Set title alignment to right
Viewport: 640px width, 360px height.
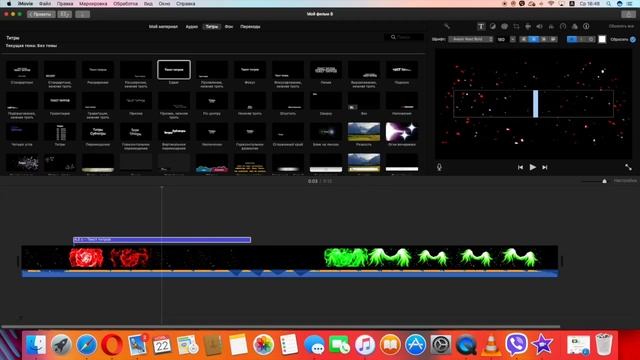(543, 39)
